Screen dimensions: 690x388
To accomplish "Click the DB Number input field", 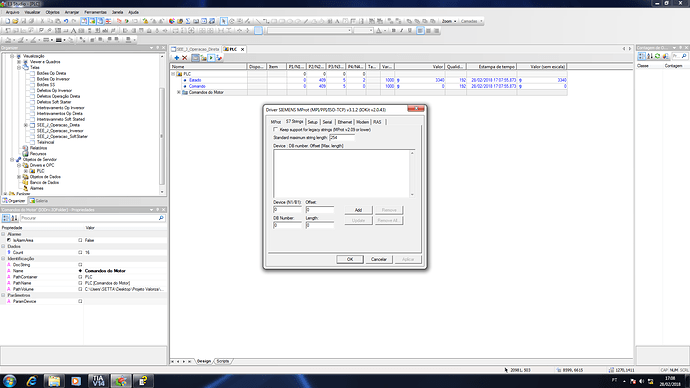I will (287, 225).
